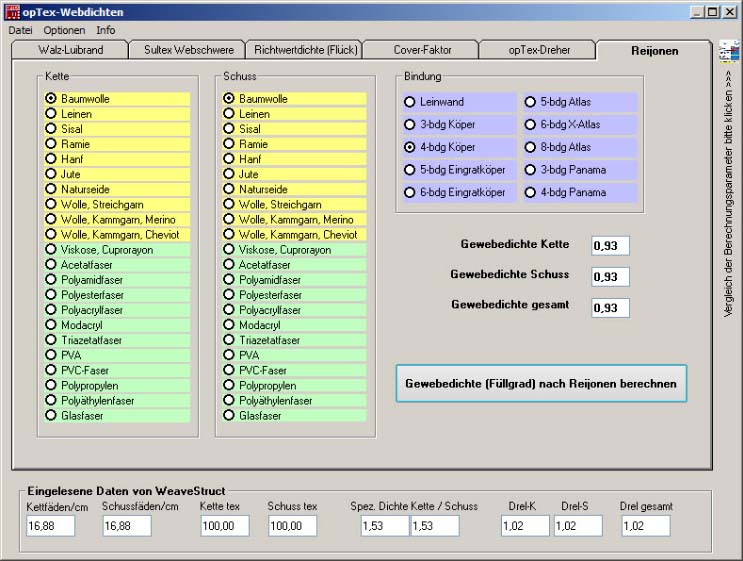Screen dimensions: 743x561
Task: Select PVA in Schuss group
Action: pos(294,355)
